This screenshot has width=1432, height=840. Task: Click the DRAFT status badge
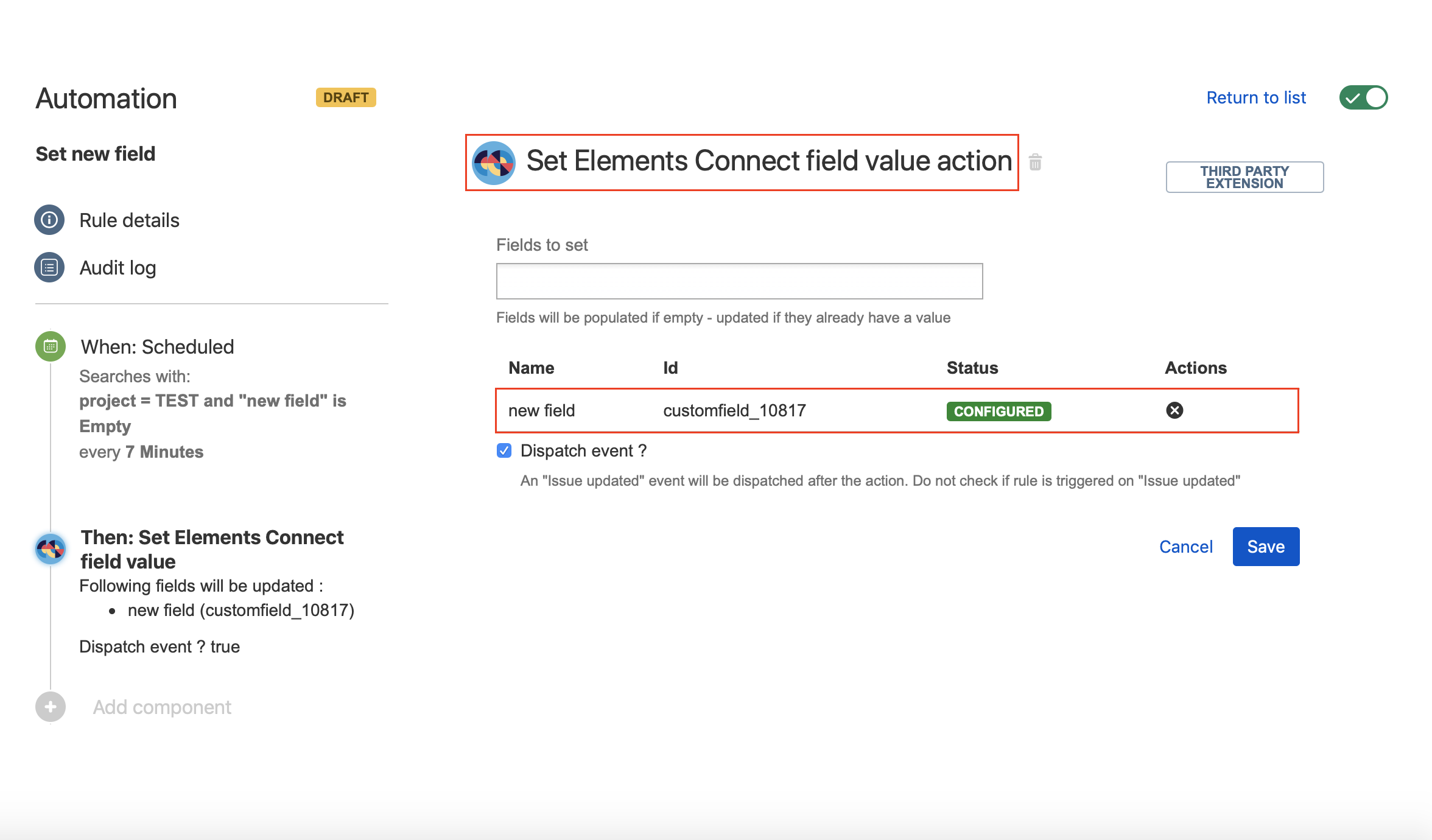(x=345, y=97)
